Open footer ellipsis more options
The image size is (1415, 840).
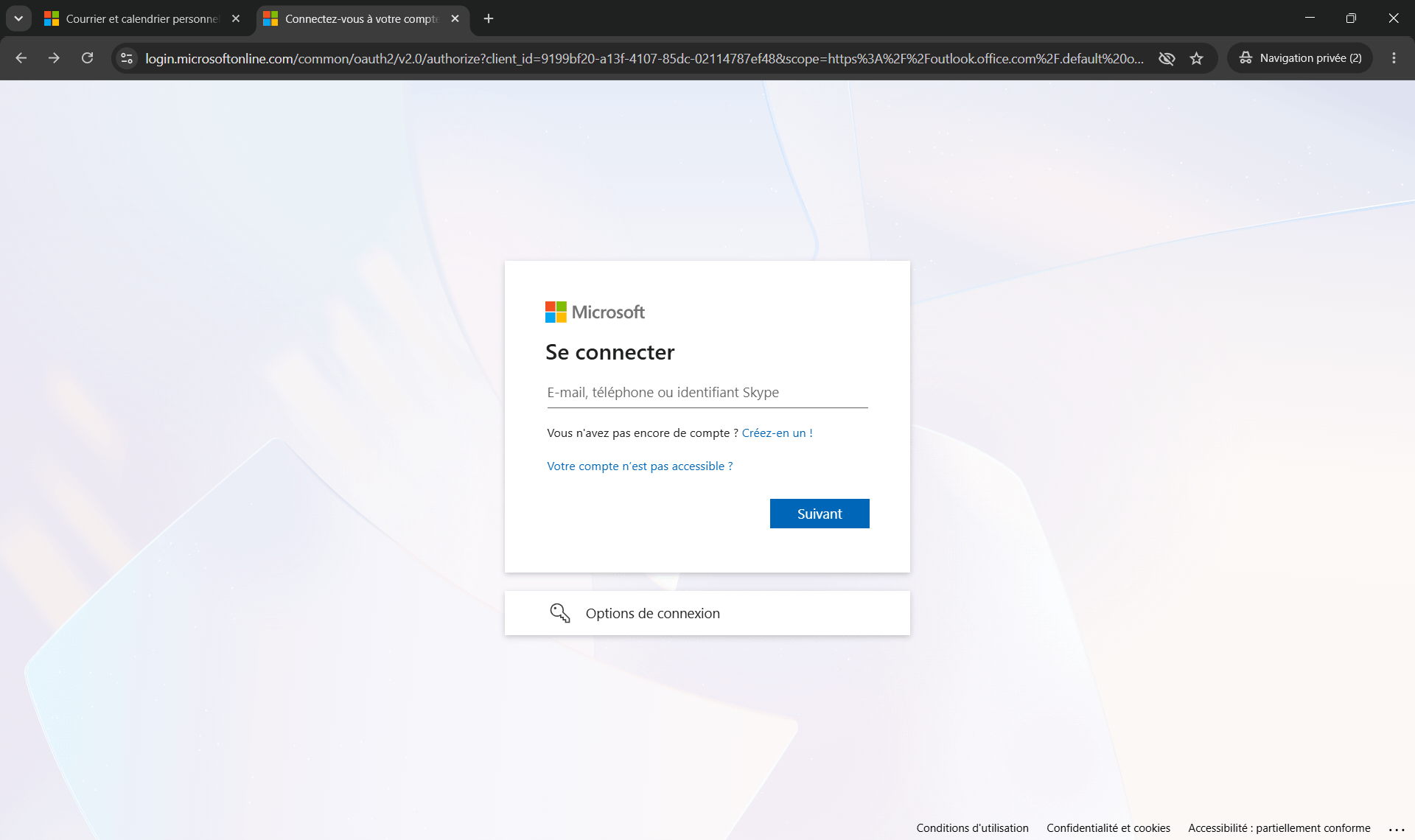click(1397, 829)
